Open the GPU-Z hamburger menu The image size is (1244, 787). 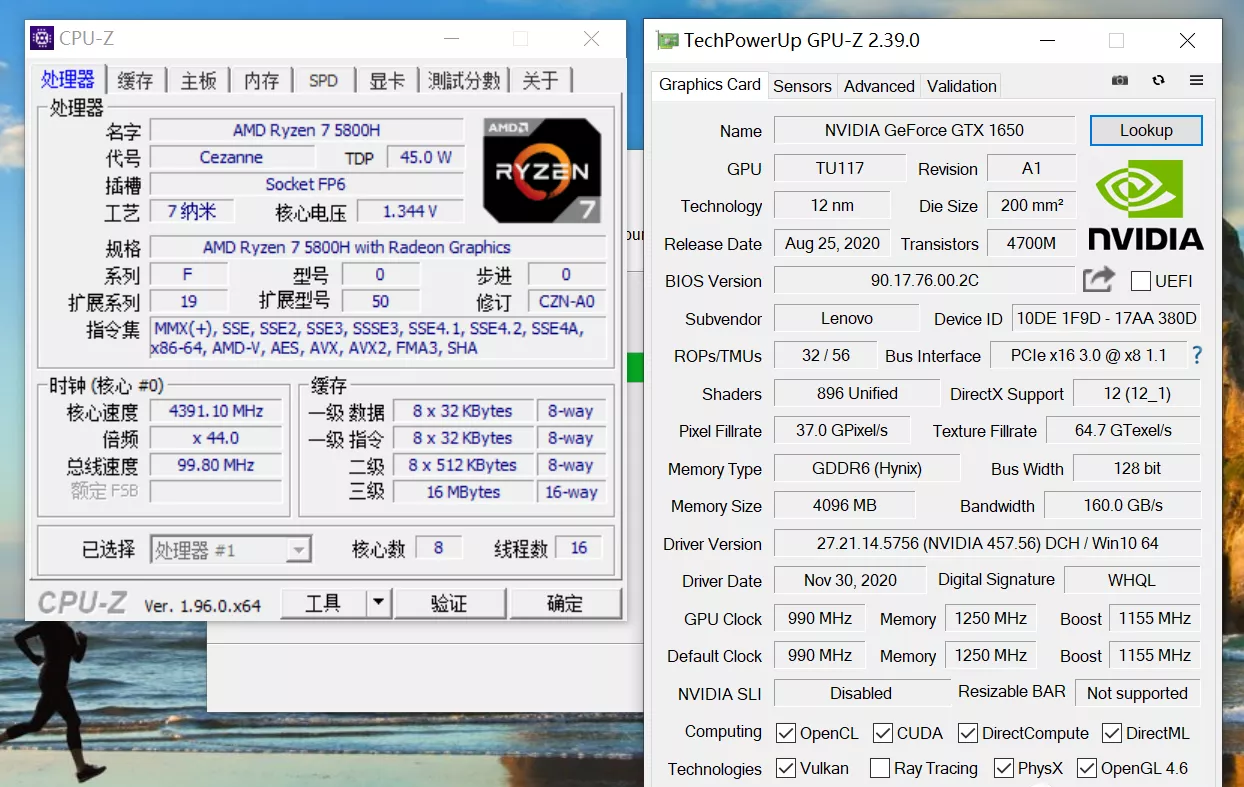[1196, 81]
